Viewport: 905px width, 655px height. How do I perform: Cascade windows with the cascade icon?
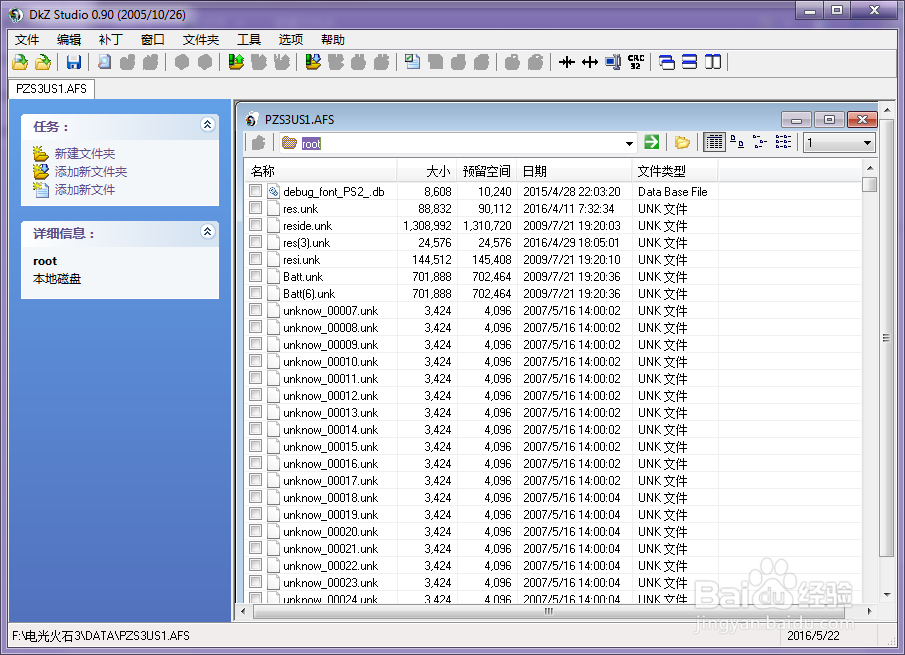[667, 62]
